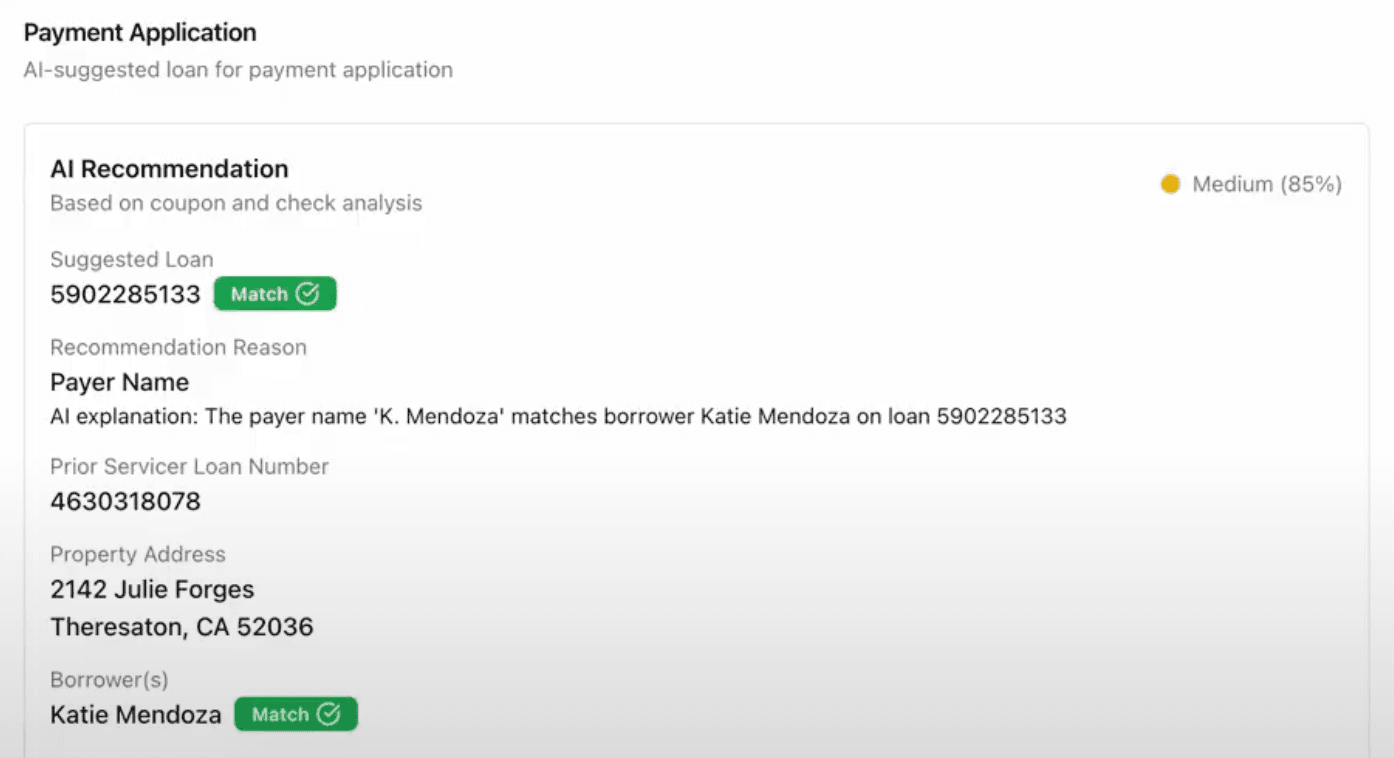Click the Prior Servicer Loan Number label
1394x758 pixels.
pyautogui.click(x=189, y=466)
